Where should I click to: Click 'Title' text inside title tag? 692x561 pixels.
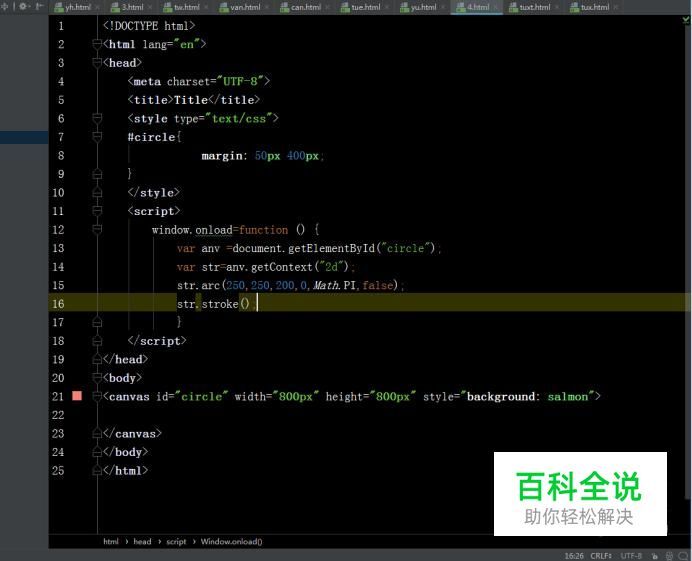point(191,100)
